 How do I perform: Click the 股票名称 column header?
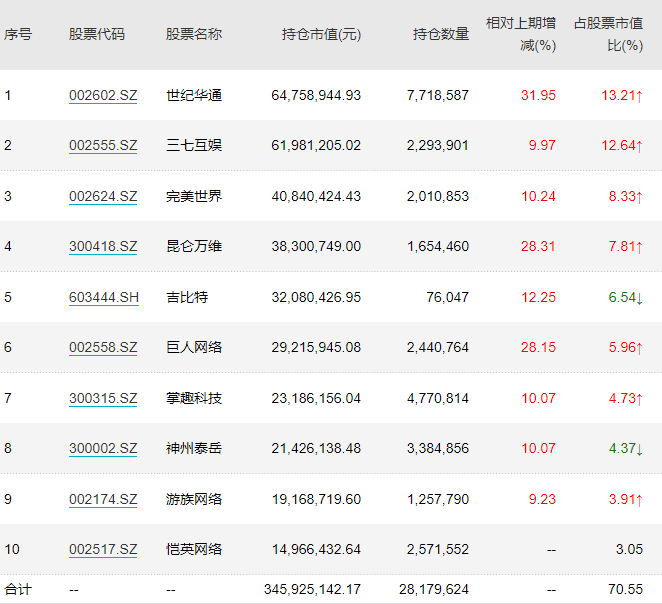[x=194, y=34]
